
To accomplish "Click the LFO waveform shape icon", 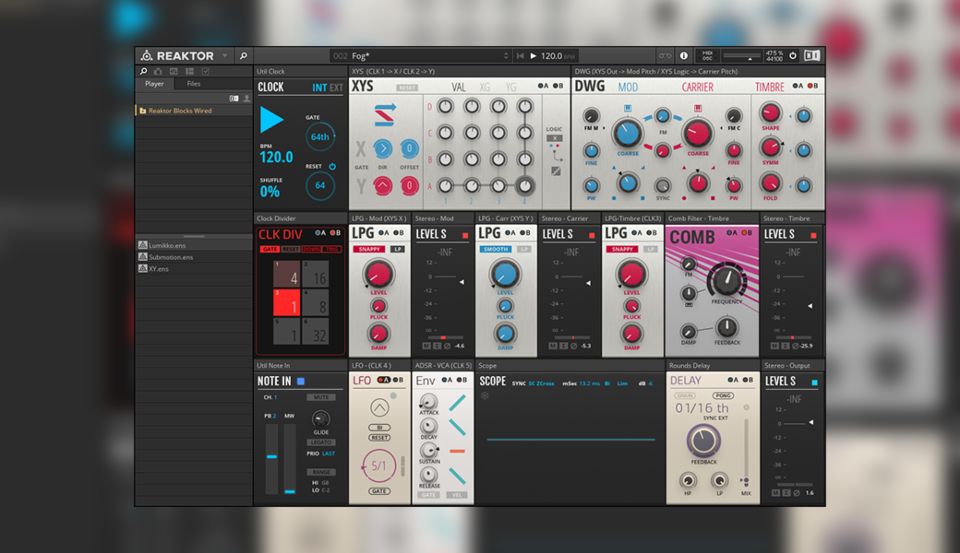I will pos(379,408).
